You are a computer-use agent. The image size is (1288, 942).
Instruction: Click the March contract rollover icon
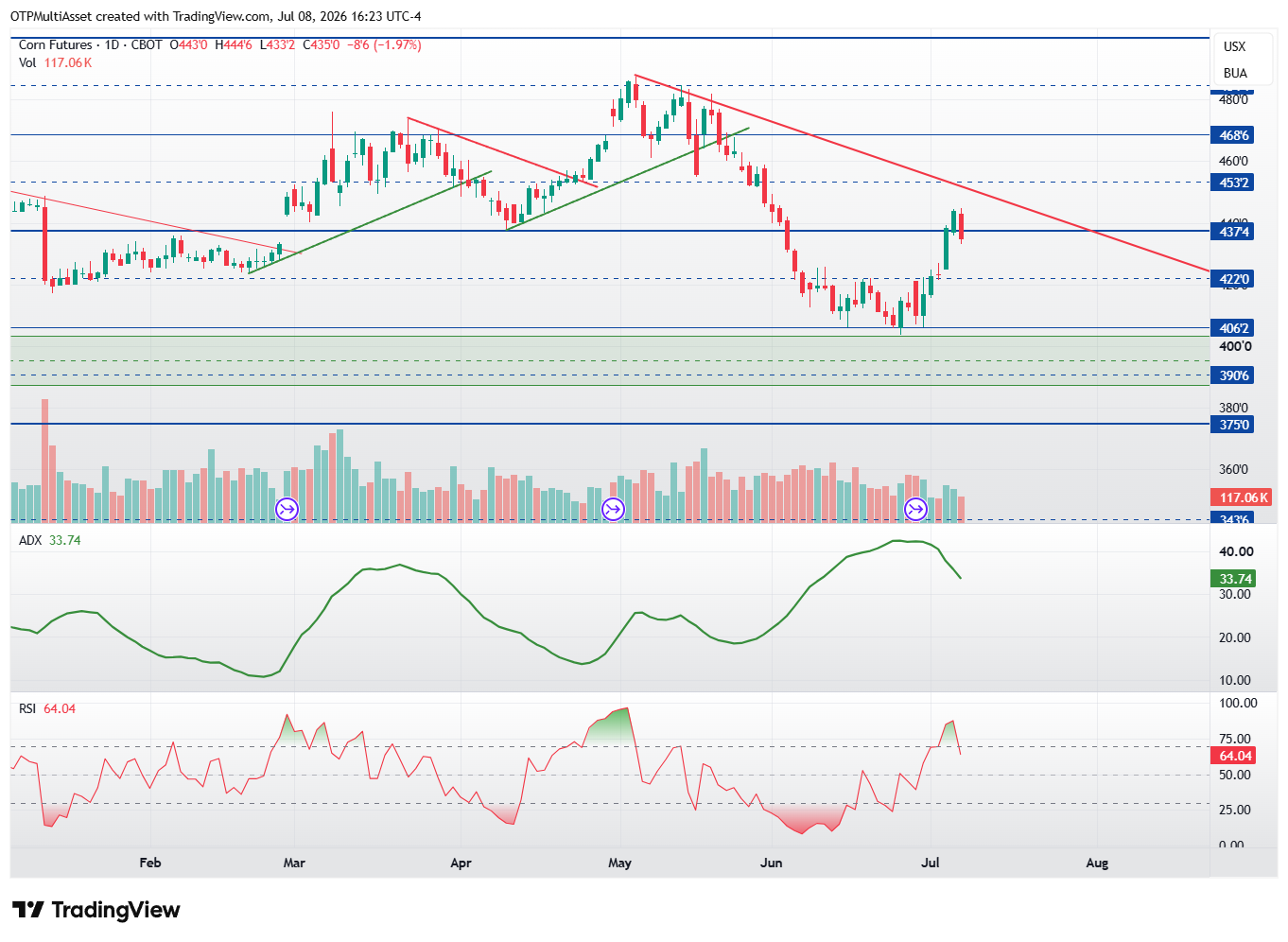(287, 510)
